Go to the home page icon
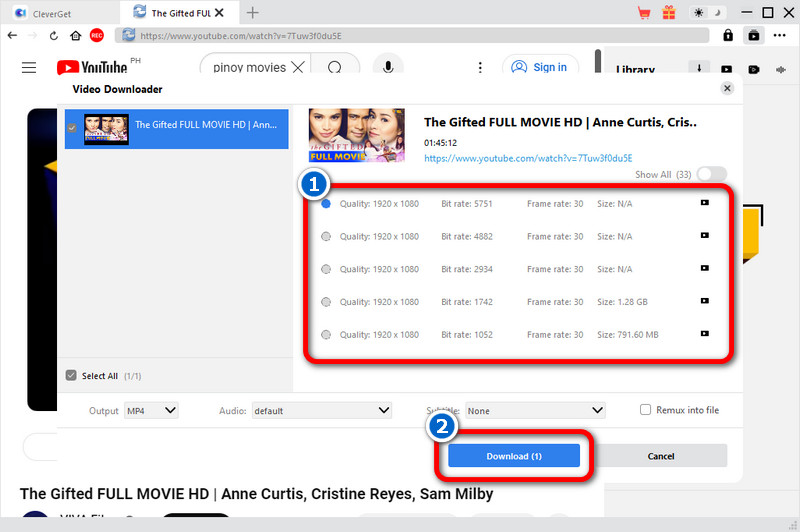Image resolution: width=800 pixels, height=532 pixels. (76, 36)
